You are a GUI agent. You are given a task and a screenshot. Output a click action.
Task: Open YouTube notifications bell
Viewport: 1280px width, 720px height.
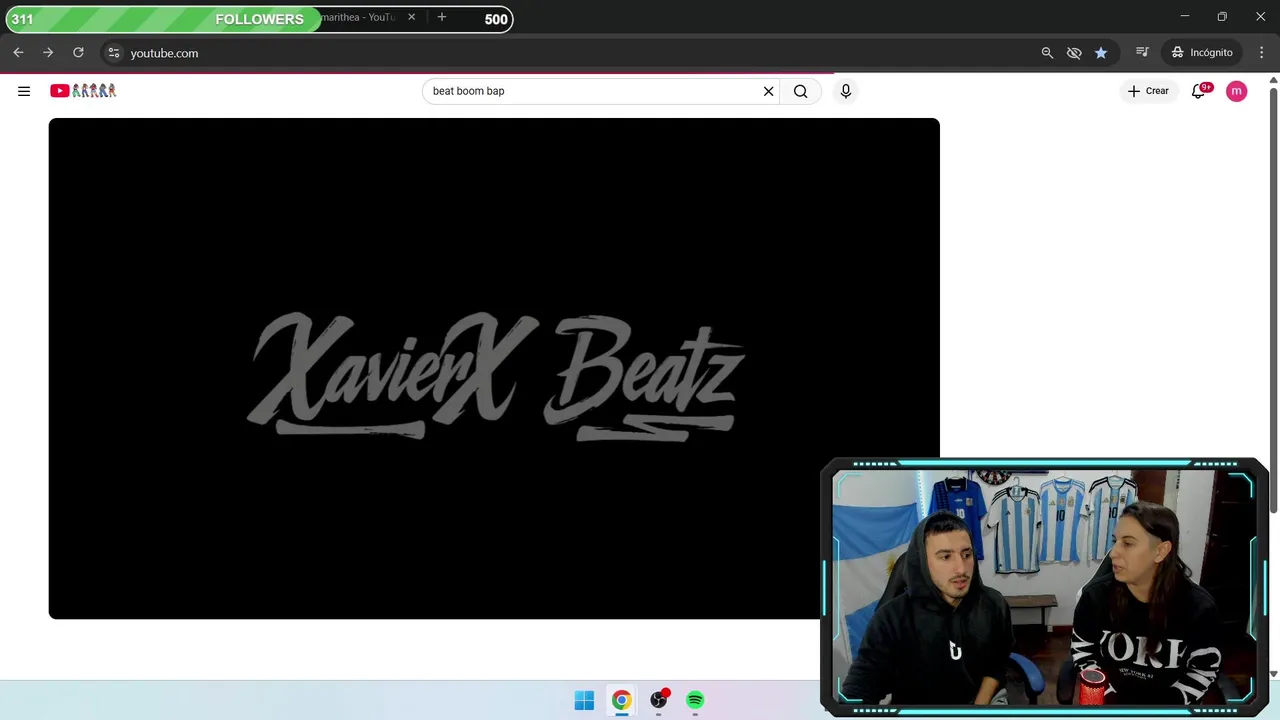coord(1199,91)
